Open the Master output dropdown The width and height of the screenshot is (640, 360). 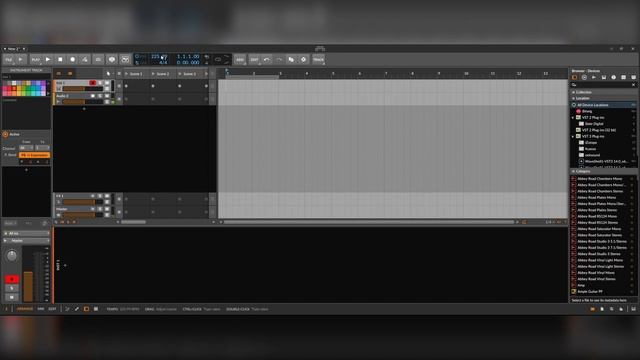coord(27,241)
